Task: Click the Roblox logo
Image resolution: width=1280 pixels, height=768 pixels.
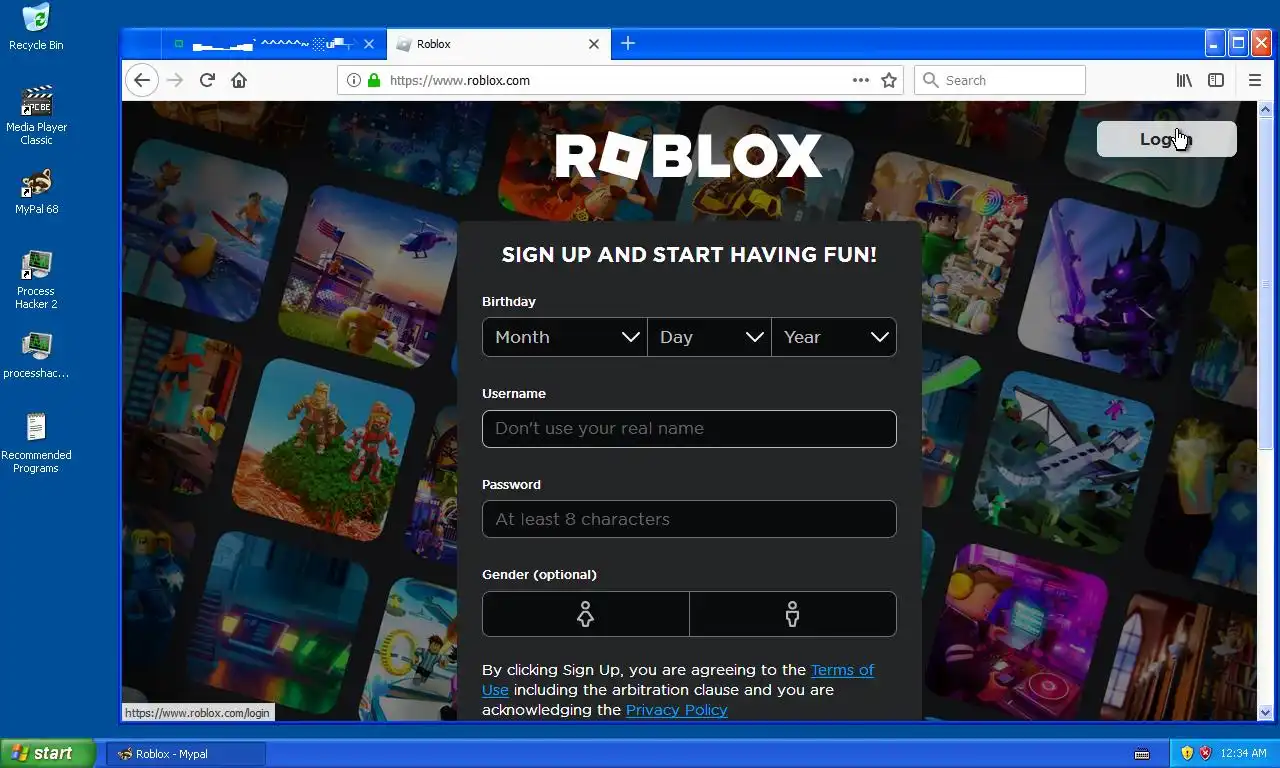Action: (689, 157)
